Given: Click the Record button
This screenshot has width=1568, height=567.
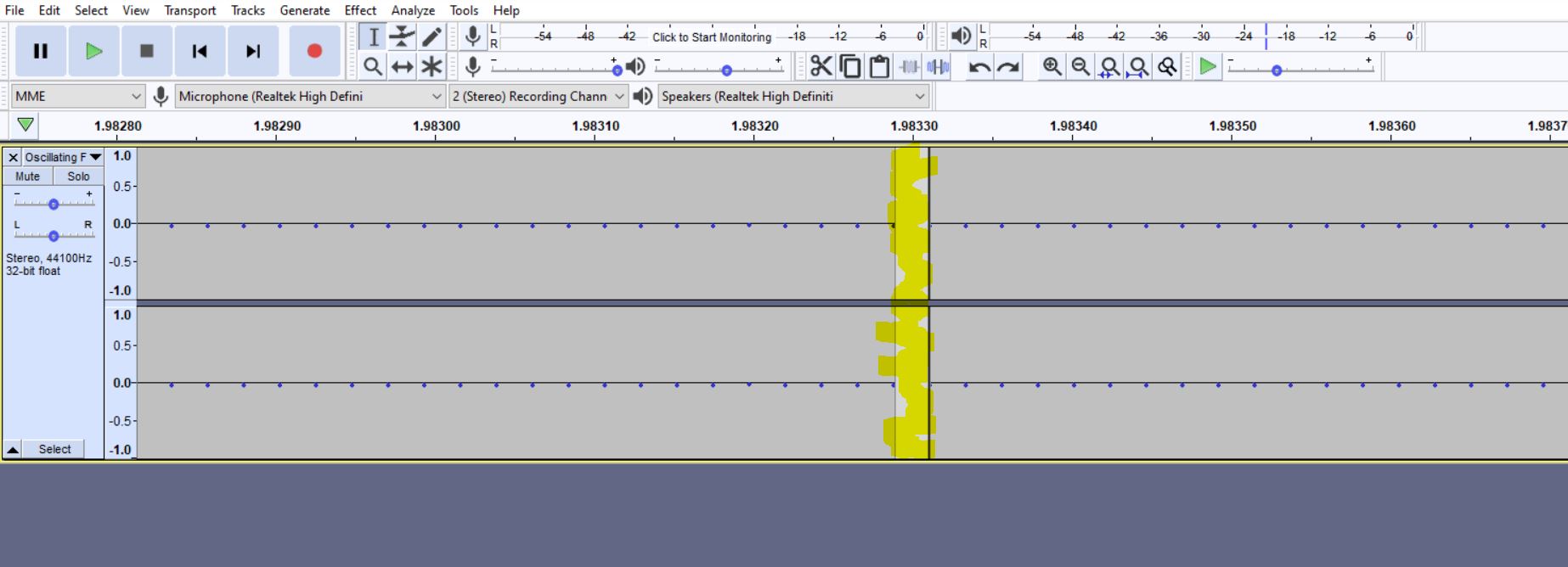Looking at the screenshot, I should click(314, 51).
